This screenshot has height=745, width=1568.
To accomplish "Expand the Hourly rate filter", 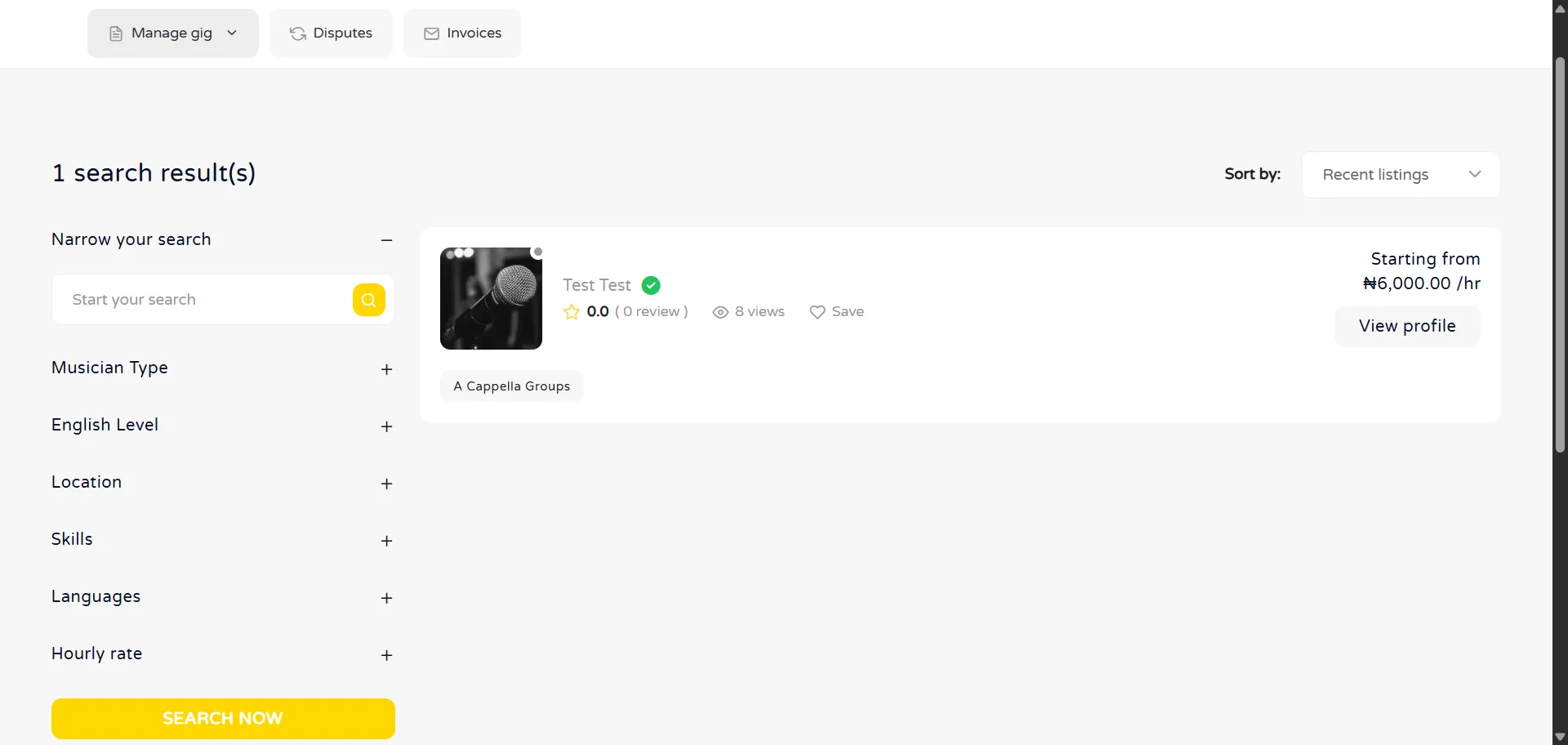I will coord(387,655).
